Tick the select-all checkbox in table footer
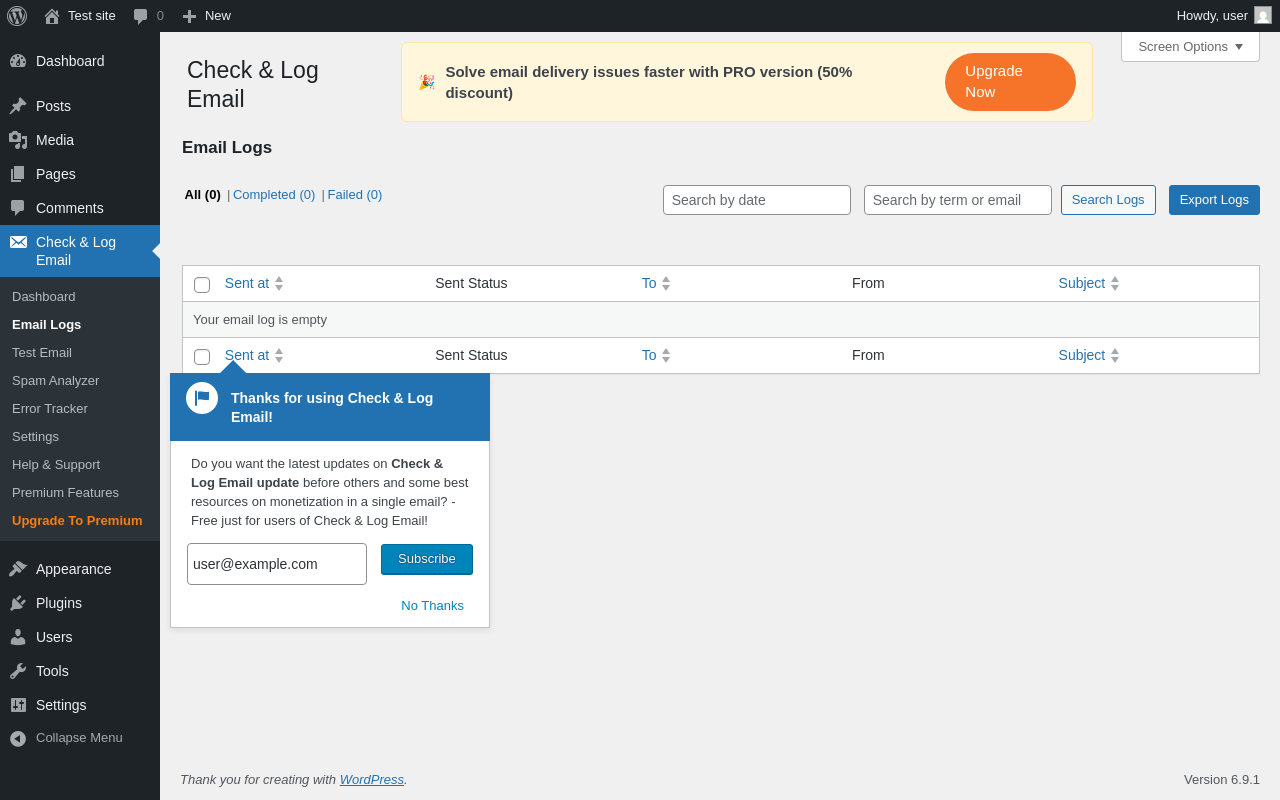The height and width of the screenshot is (800, 1280). [202, 357]
